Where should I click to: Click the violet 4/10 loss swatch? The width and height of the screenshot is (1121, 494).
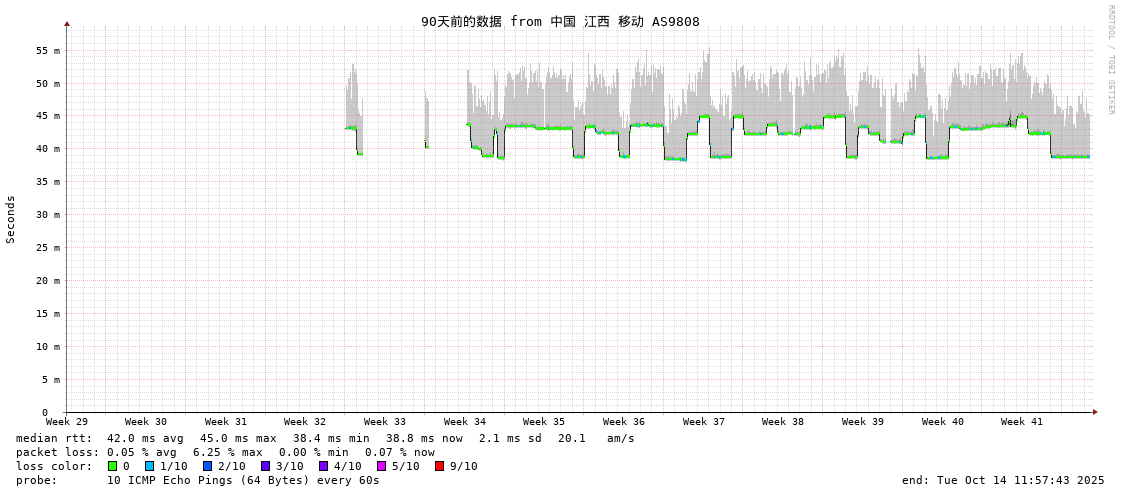coord(323,466)
